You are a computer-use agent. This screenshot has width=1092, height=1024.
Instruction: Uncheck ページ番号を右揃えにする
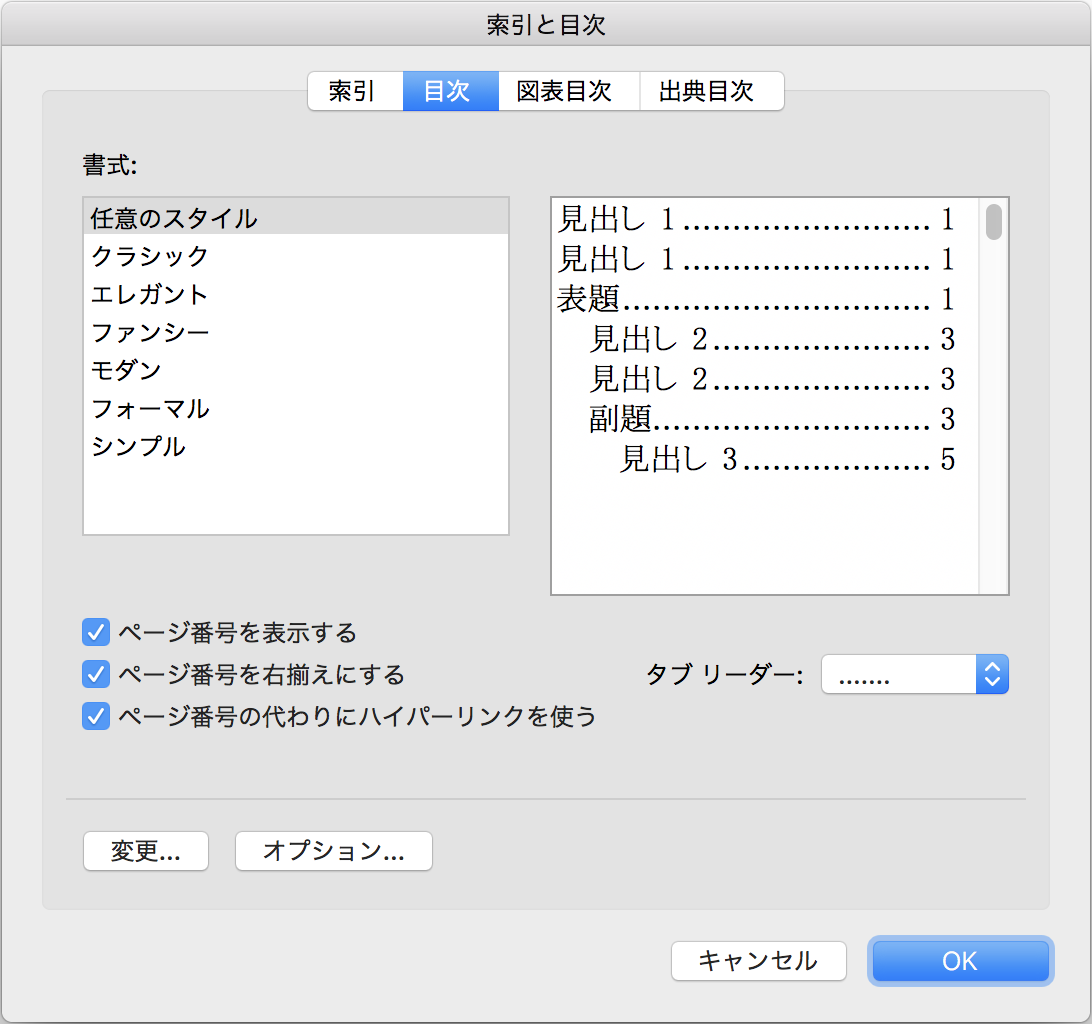coord(96,675)
